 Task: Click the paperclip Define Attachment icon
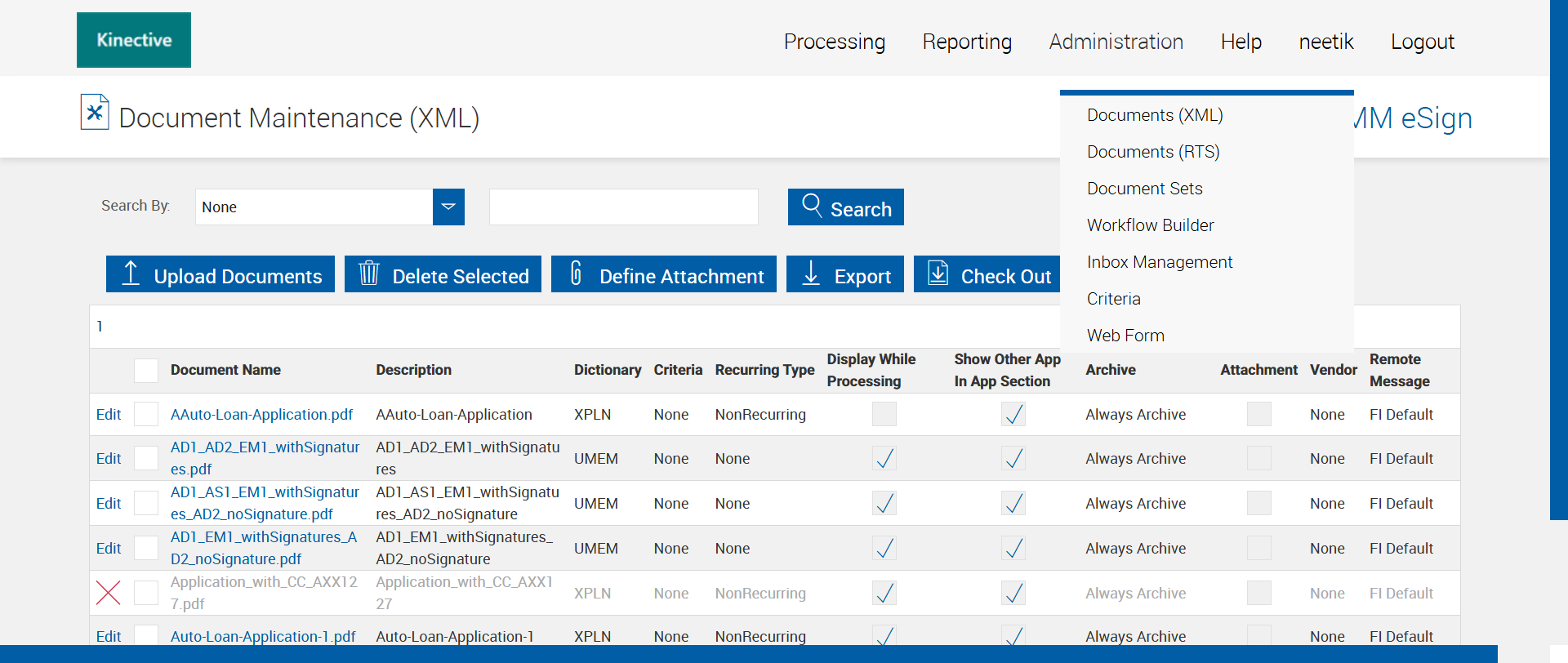point(576,274)
